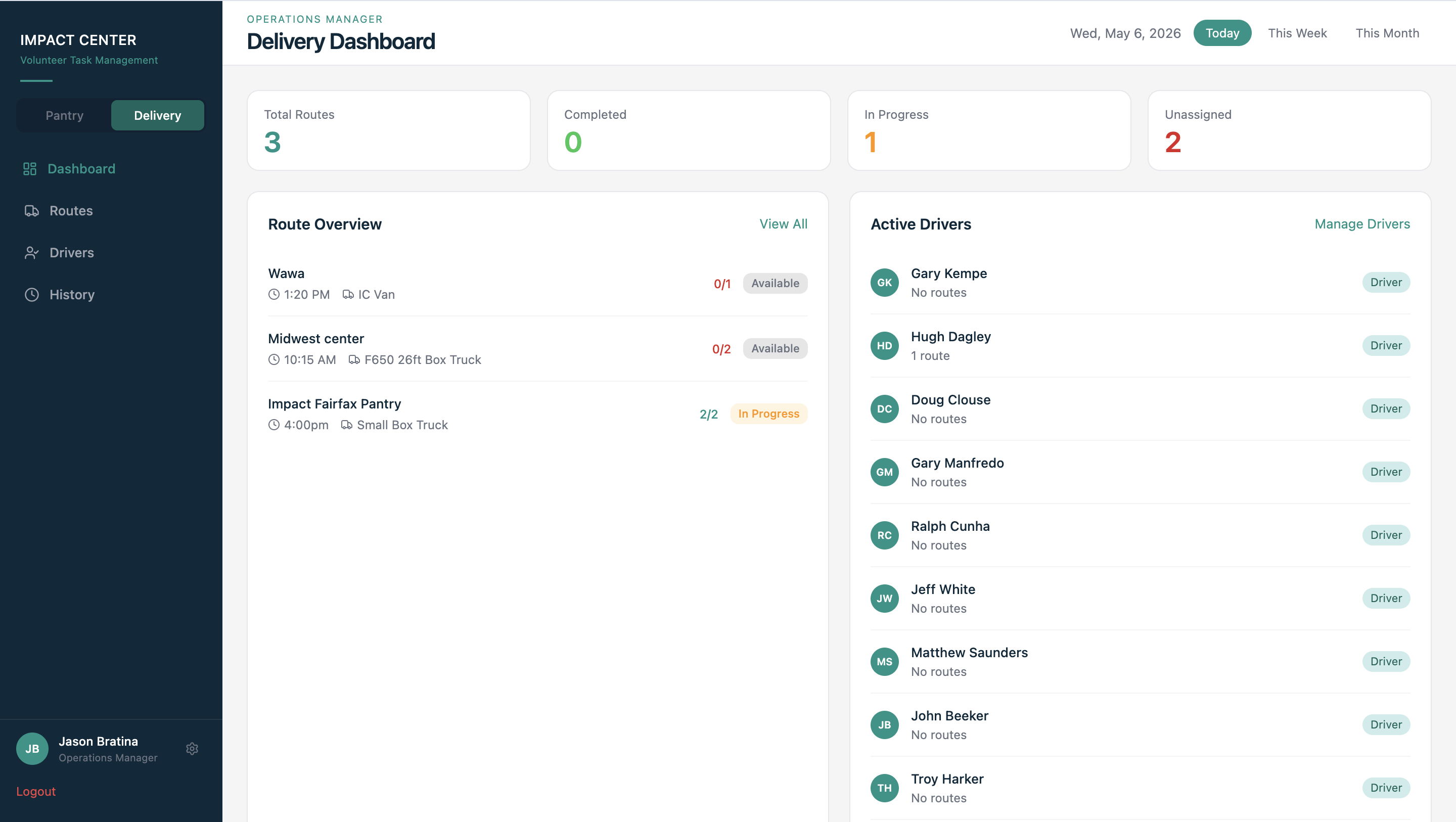Click the DC avatar for Doug Clouse
The height and width of the screenshot is (822, 1456).
click(x=885, y=409)
